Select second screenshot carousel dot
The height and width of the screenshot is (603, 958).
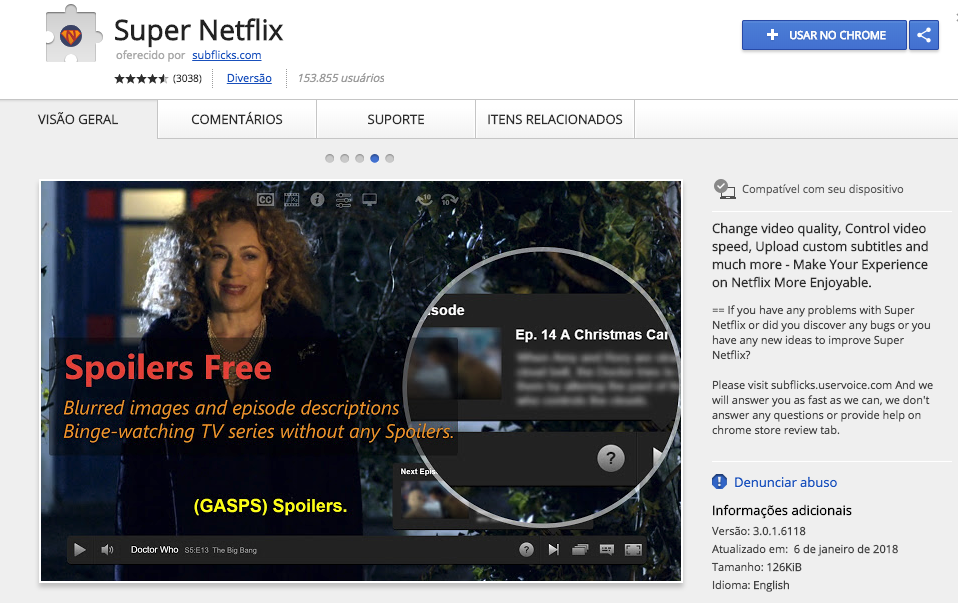tap(345, 158)
